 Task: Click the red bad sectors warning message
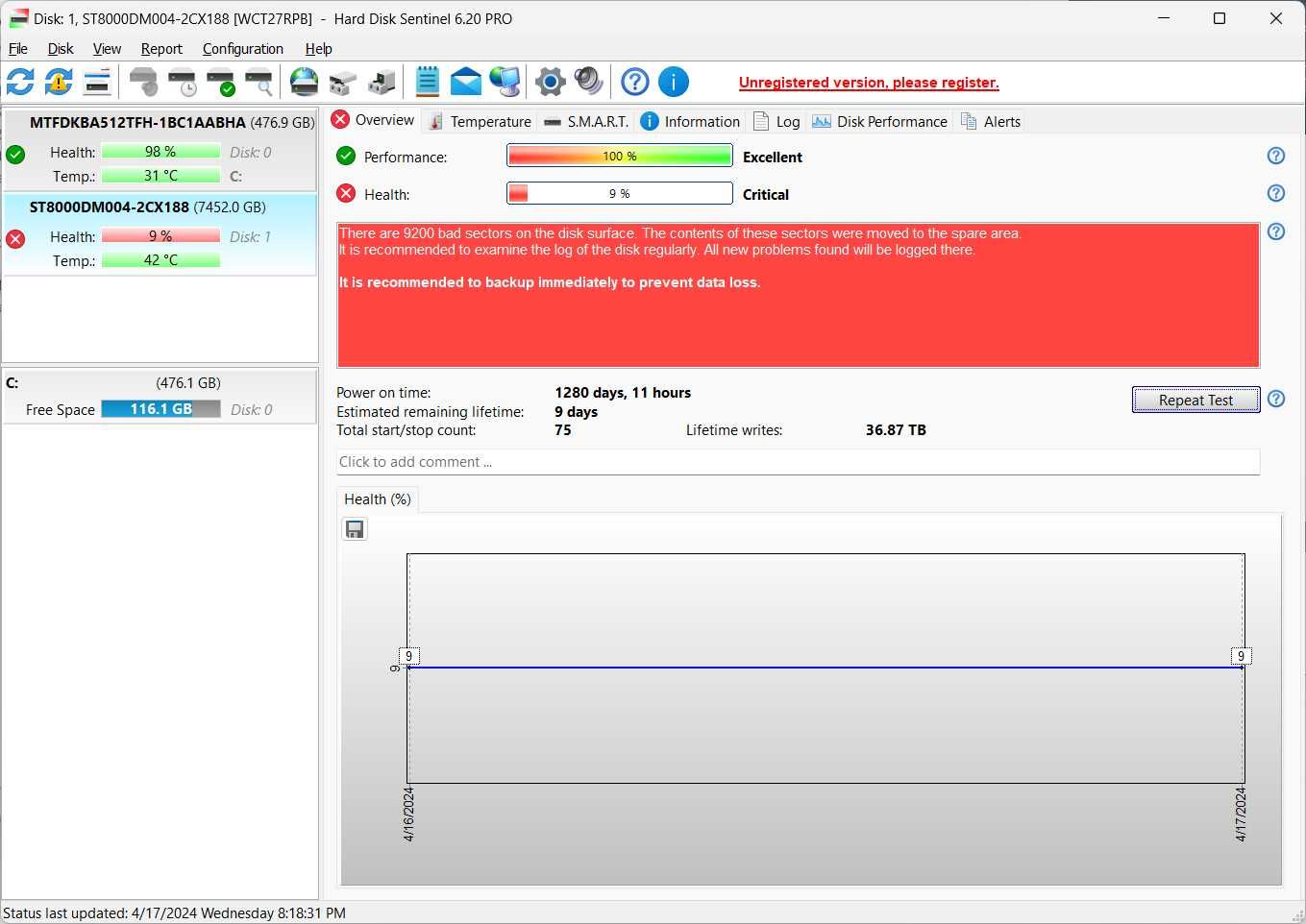click(x=798, y=296)
